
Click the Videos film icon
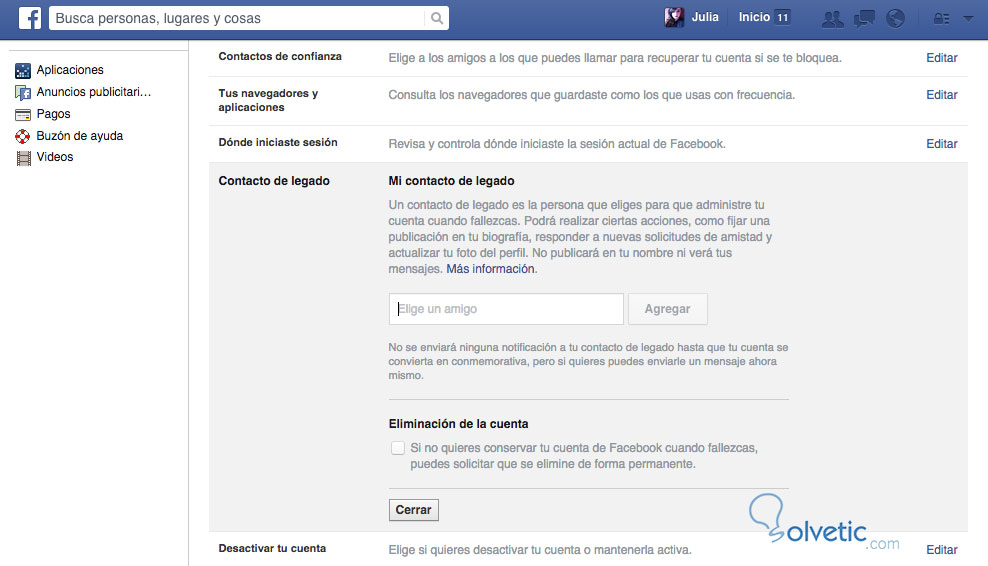point(23,158)
